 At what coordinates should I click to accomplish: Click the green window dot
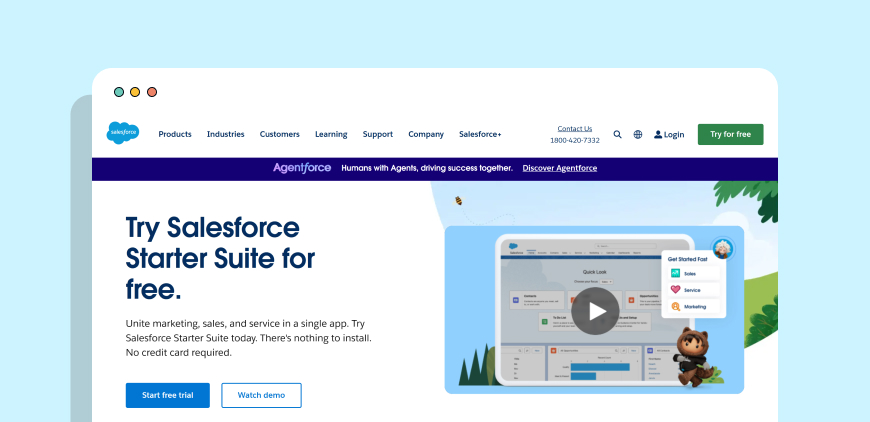pyautogui.click(x=119, y=92)
